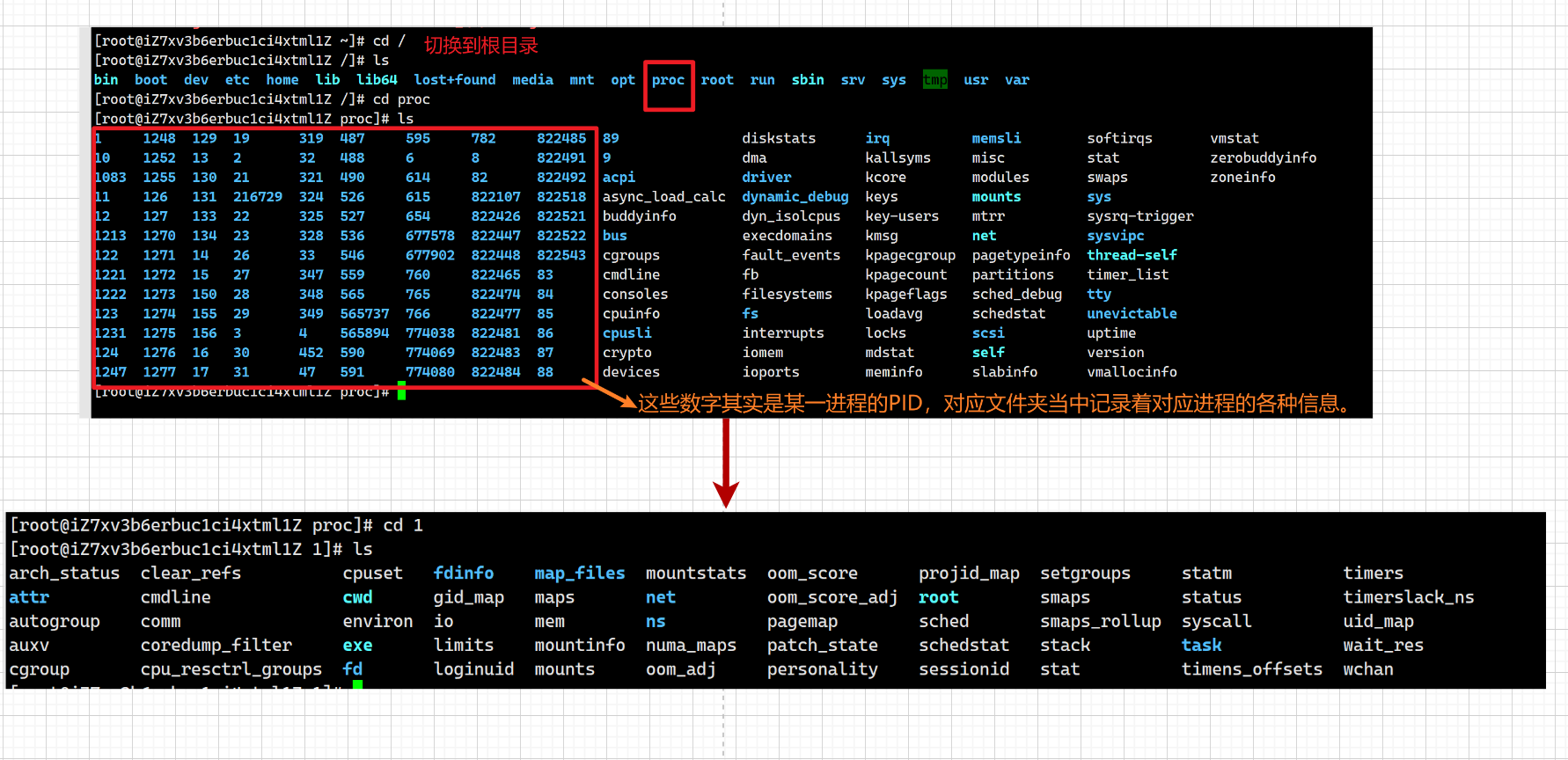Click the 'zoneinfo' file name
1568x760 pixels.
(x=1242, y=178)
